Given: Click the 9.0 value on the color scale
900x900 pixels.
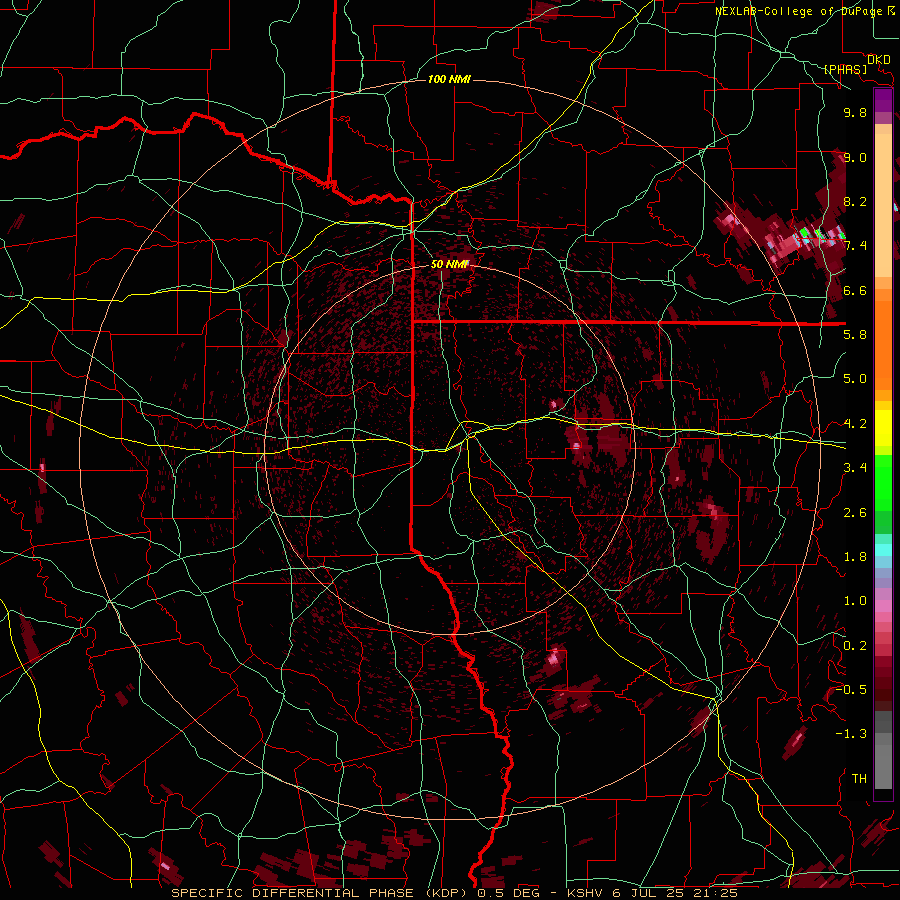Looking at the screenshot, I should click(855, 157).
